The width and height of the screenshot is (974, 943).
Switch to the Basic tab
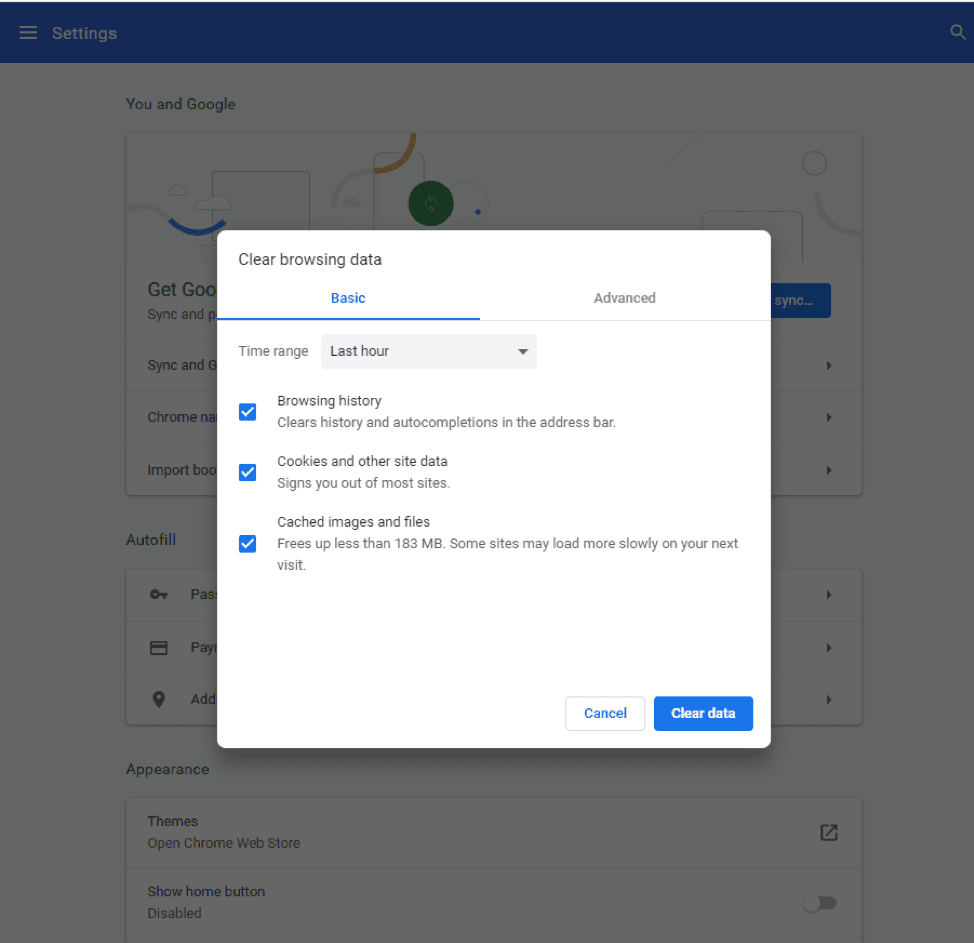pyautogui.click(x=348, y=298)
